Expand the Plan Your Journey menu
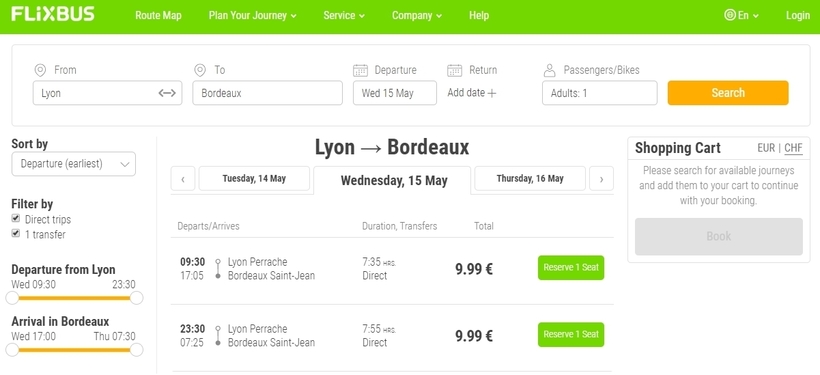 coord(253,16)
